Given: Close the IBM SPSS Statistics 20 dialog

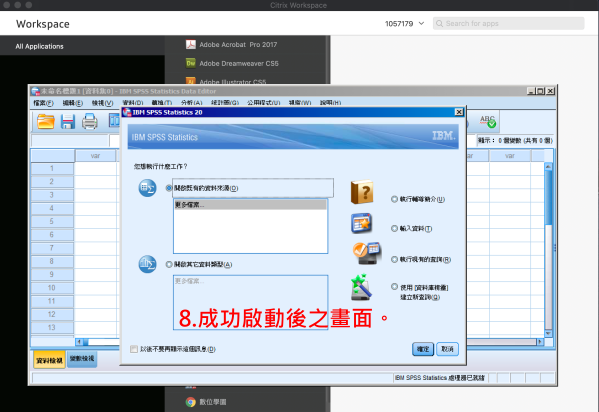Looking at the screenshot, I should [459, 112].
